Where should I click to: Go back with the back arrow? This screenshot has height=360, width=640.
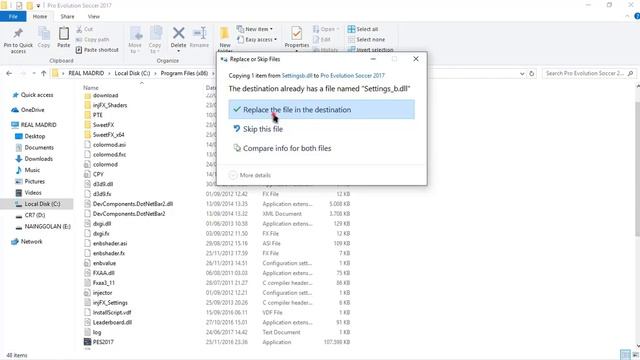point(9,73)
